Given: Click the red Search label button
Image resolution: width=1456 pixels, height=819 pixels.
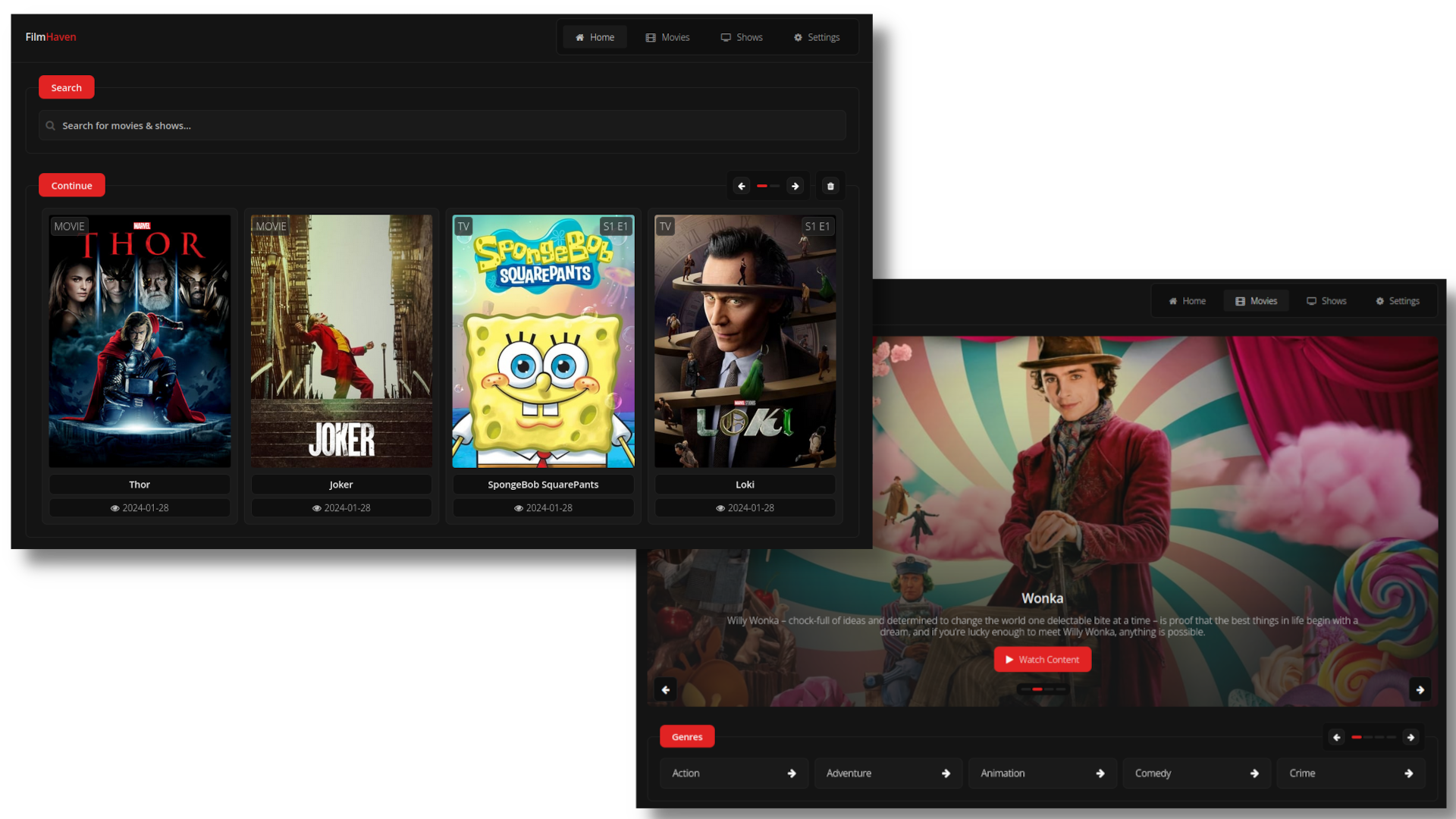Looking at the screenshot, I should click(67, 87).
